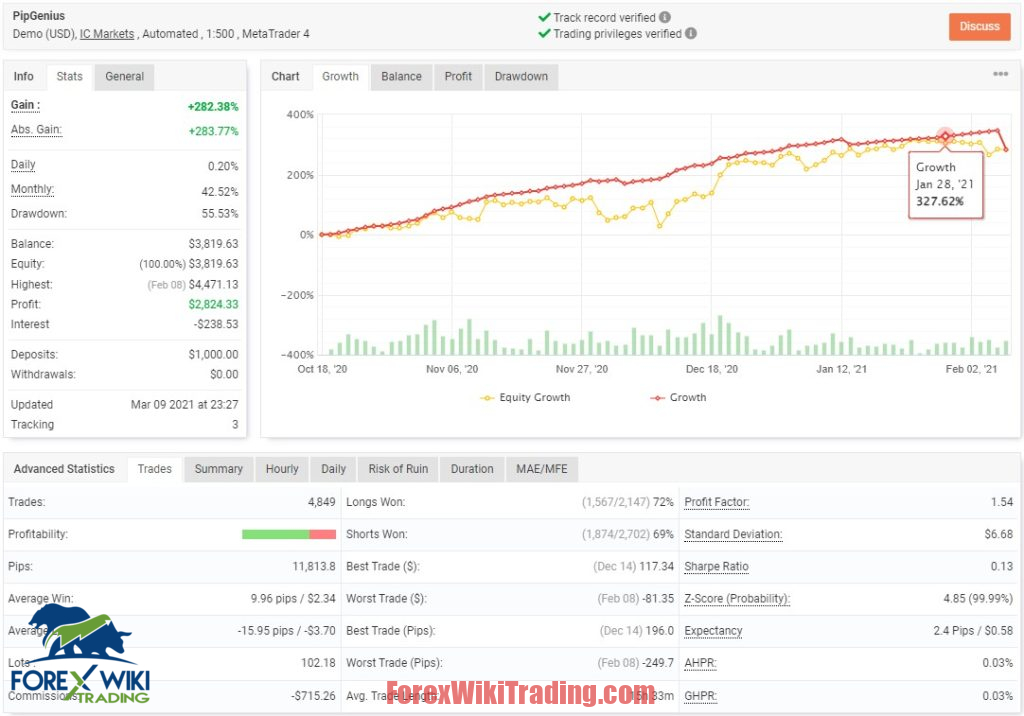
Task: Click the Shorts Won 69% value
Action: point(664,534)
